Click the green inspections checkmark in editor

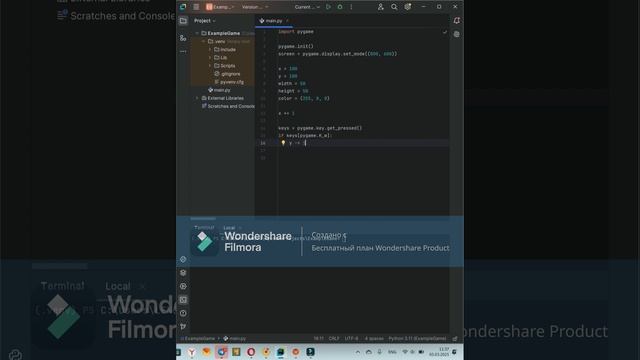pyautogui.click(x=444, y=32)
